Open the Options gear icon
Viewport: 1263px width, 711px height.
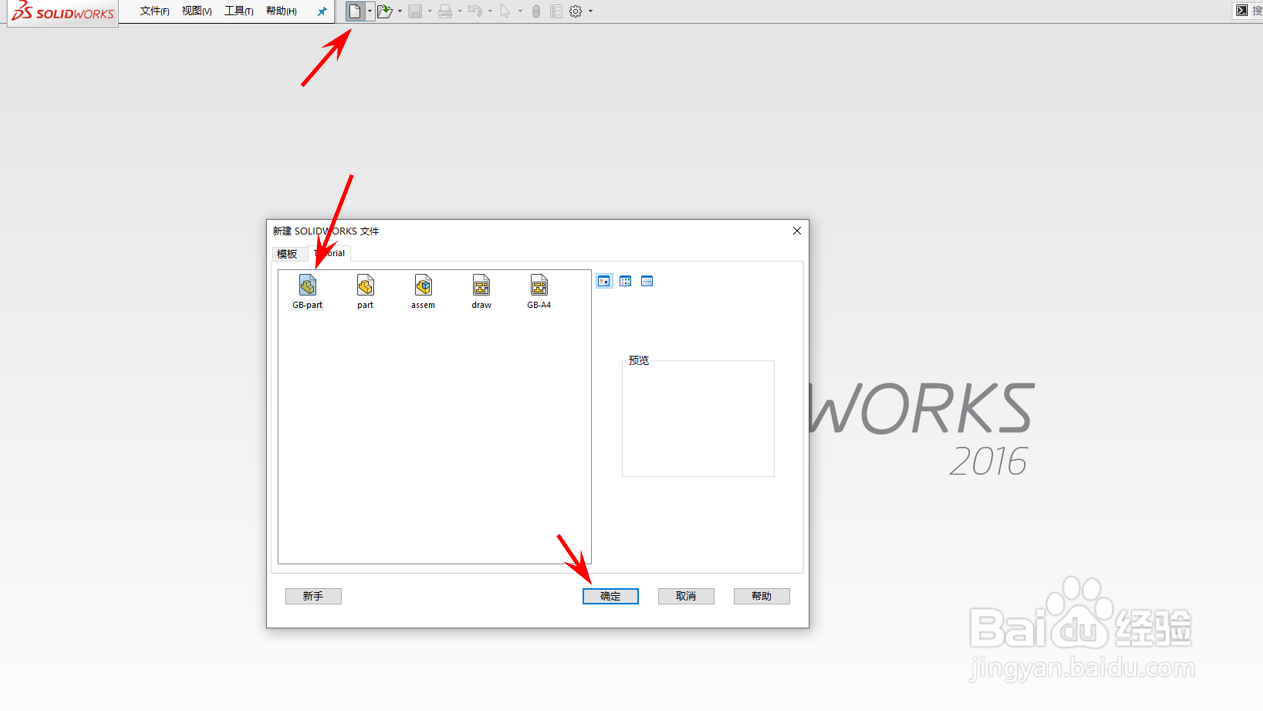click(576, 11)
